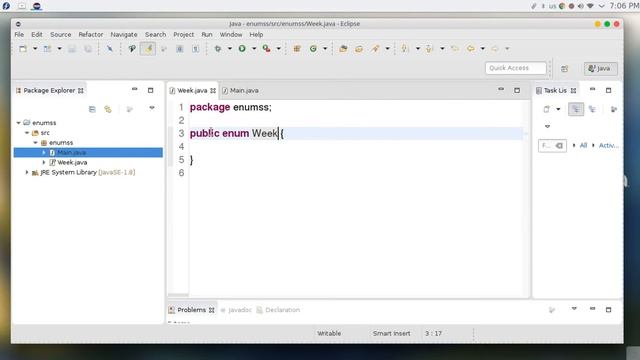Select Week.java in Package Explorer
The width and height of the screenshot is (640, 360).
72,162
